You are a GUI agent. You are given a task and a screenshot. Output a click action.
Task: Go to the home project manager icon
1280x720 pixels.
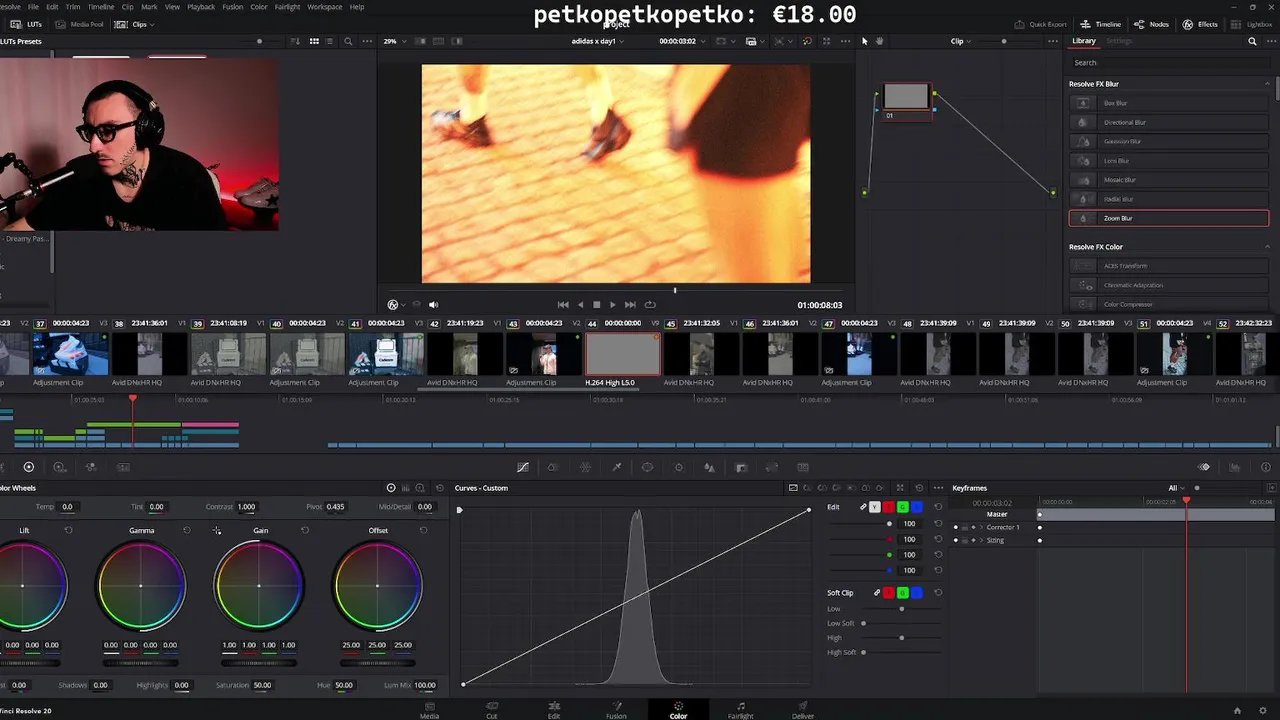pyautogui.click(x=1237, y=710)
